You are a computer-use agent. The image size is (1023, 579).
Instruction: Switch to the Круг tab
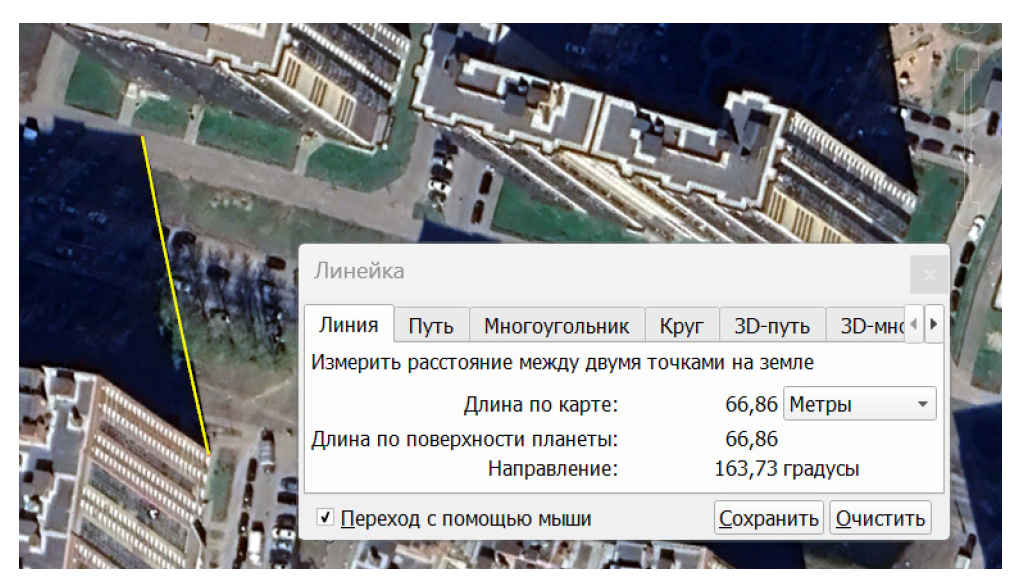point(681,326)
